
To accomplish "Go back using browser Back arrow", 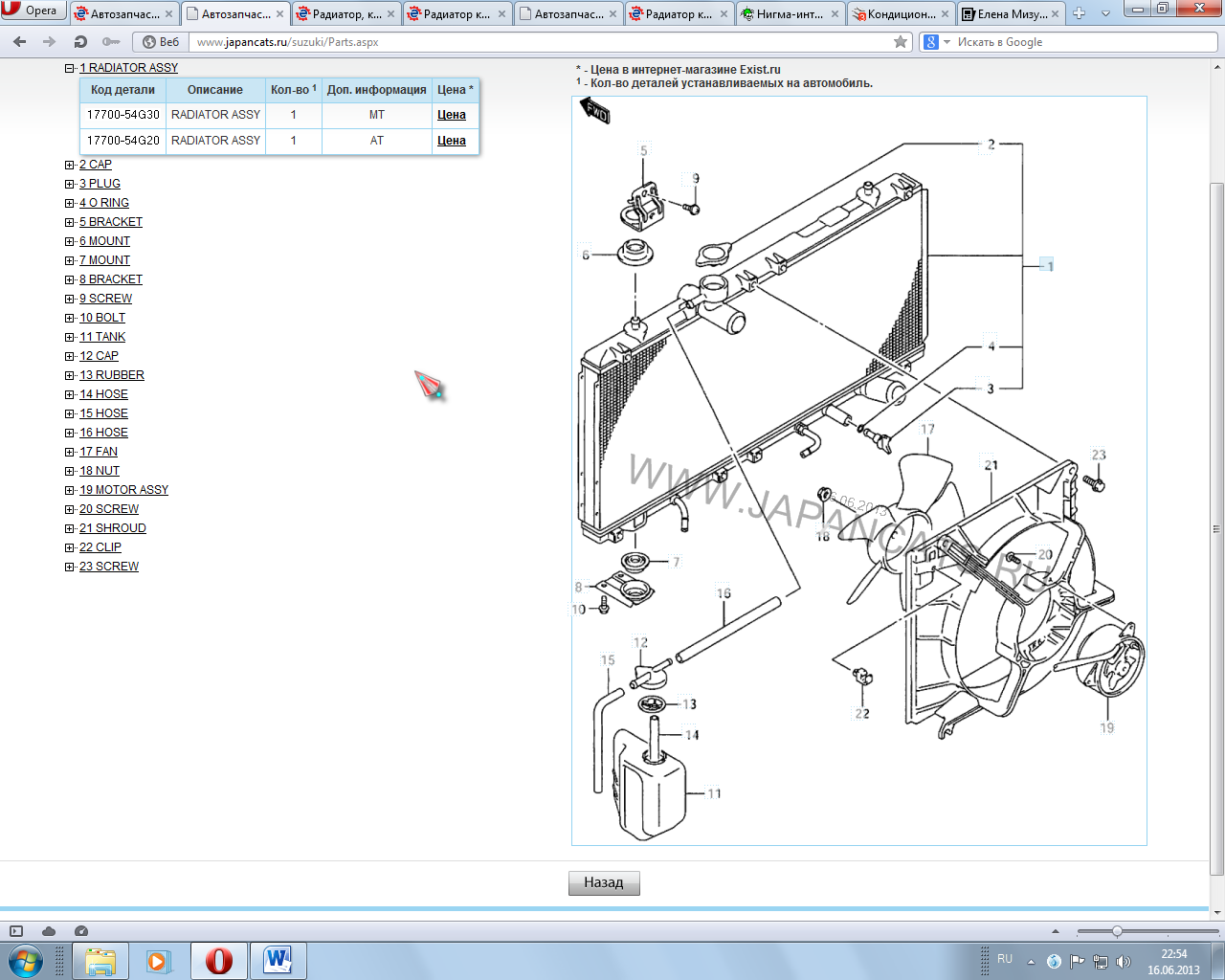I will (20, 42).
